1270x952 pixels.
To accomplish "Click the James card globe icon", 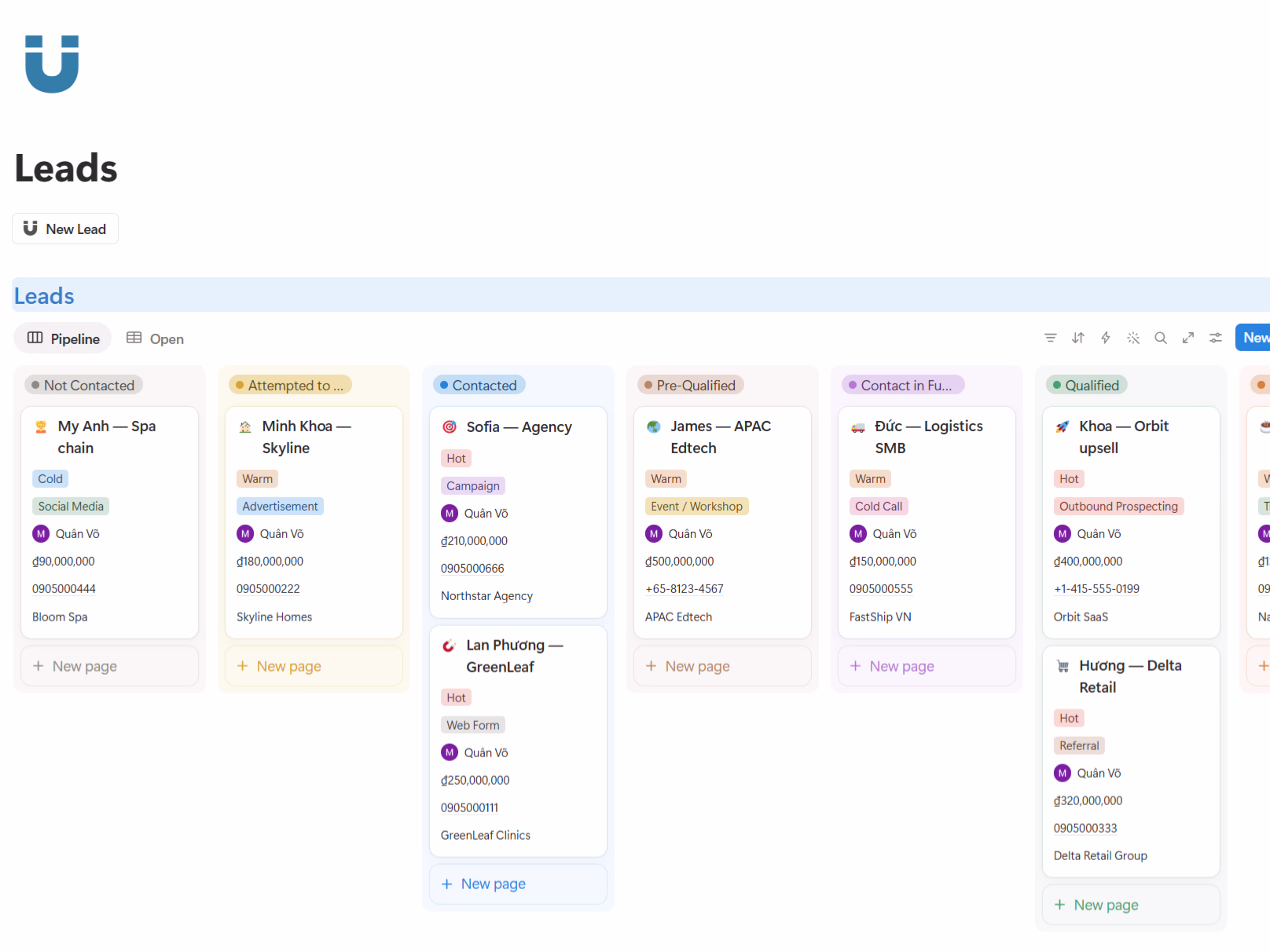I will pyautogui.click(x=654, y=427).
